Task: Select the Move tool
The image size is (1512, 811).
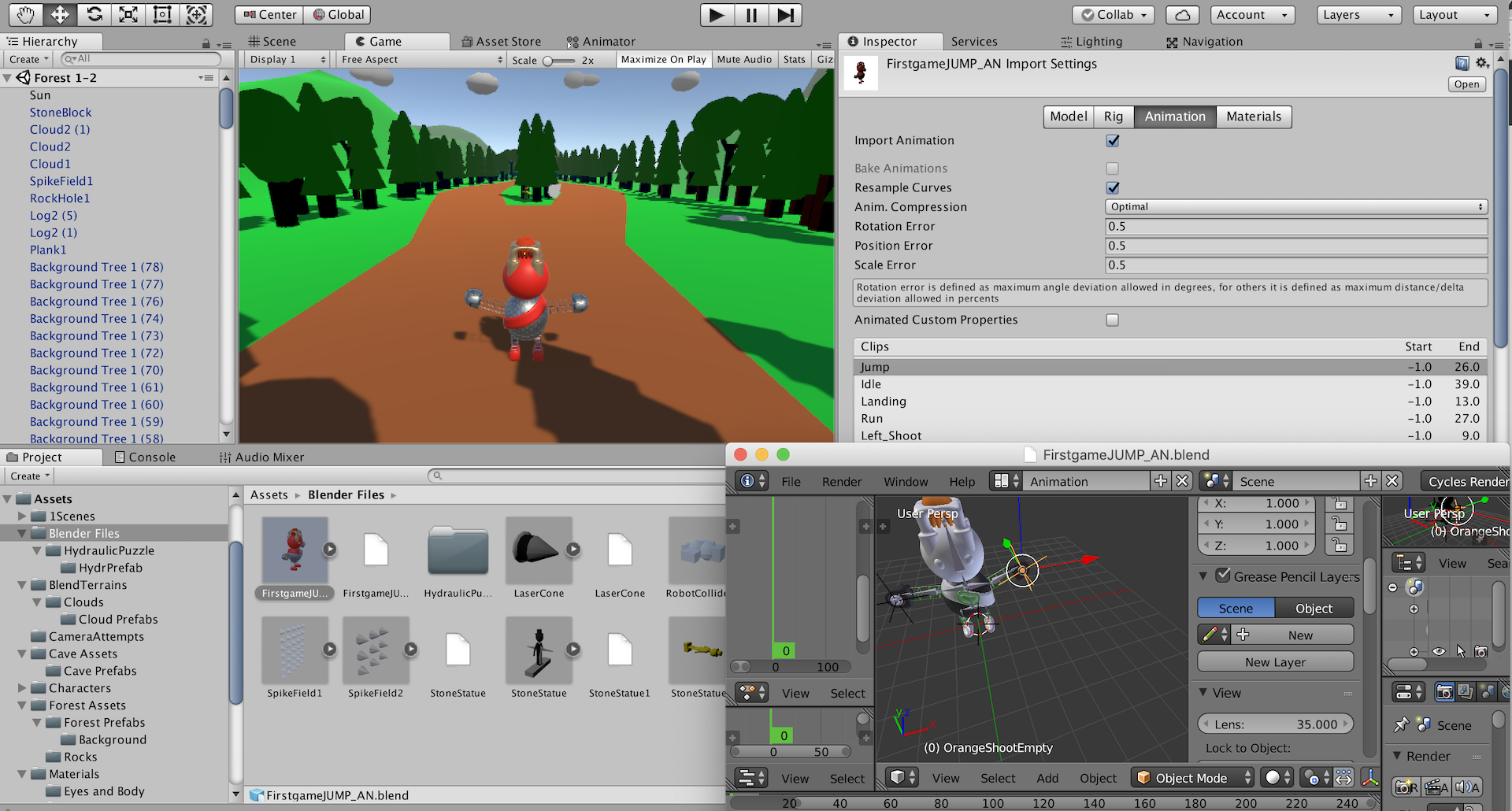Action: tap(60, 14)
